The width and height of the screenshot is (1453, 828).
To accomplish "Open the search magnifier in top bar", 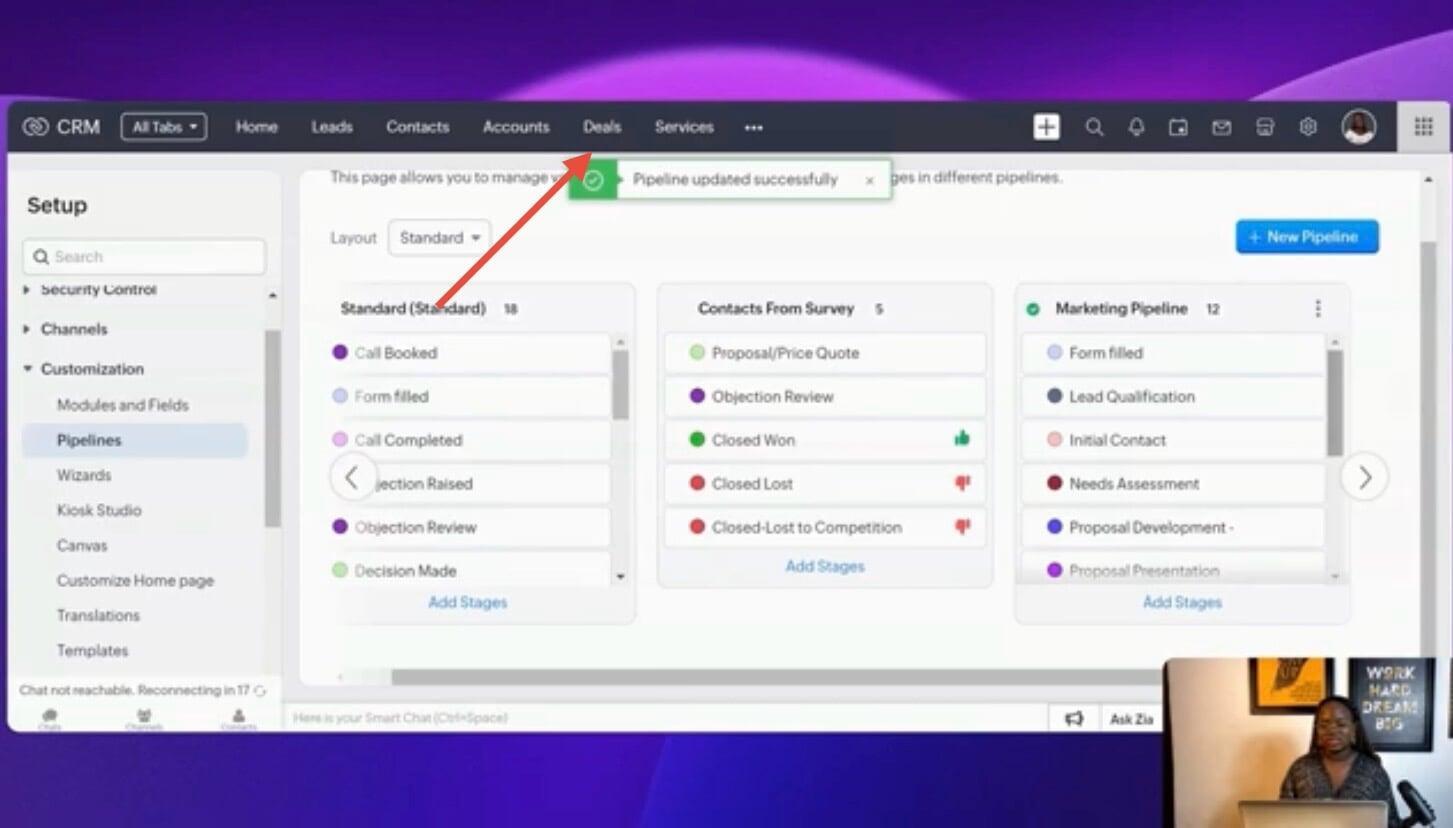I will pyautogui.click(x=1094, y=127).
